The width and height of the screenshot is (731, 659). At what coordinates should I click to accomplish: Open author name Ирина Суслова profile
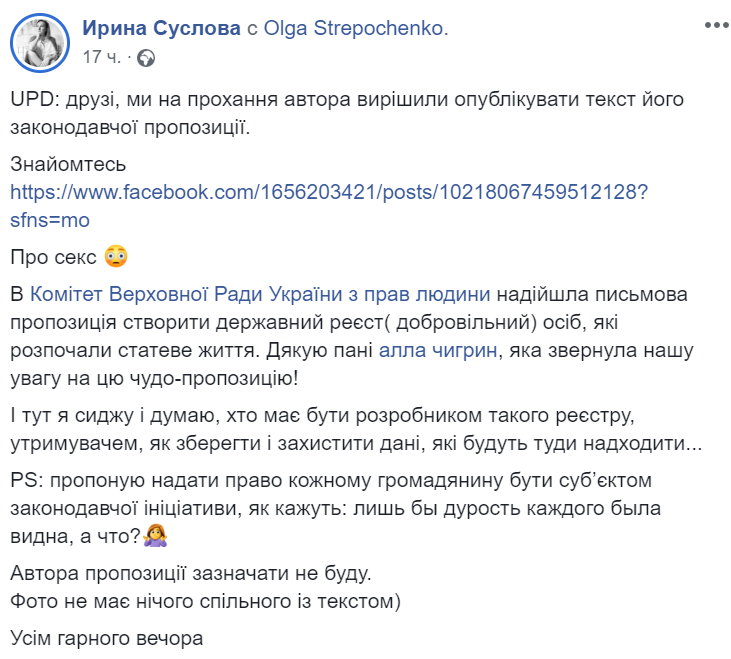(161, 29)
